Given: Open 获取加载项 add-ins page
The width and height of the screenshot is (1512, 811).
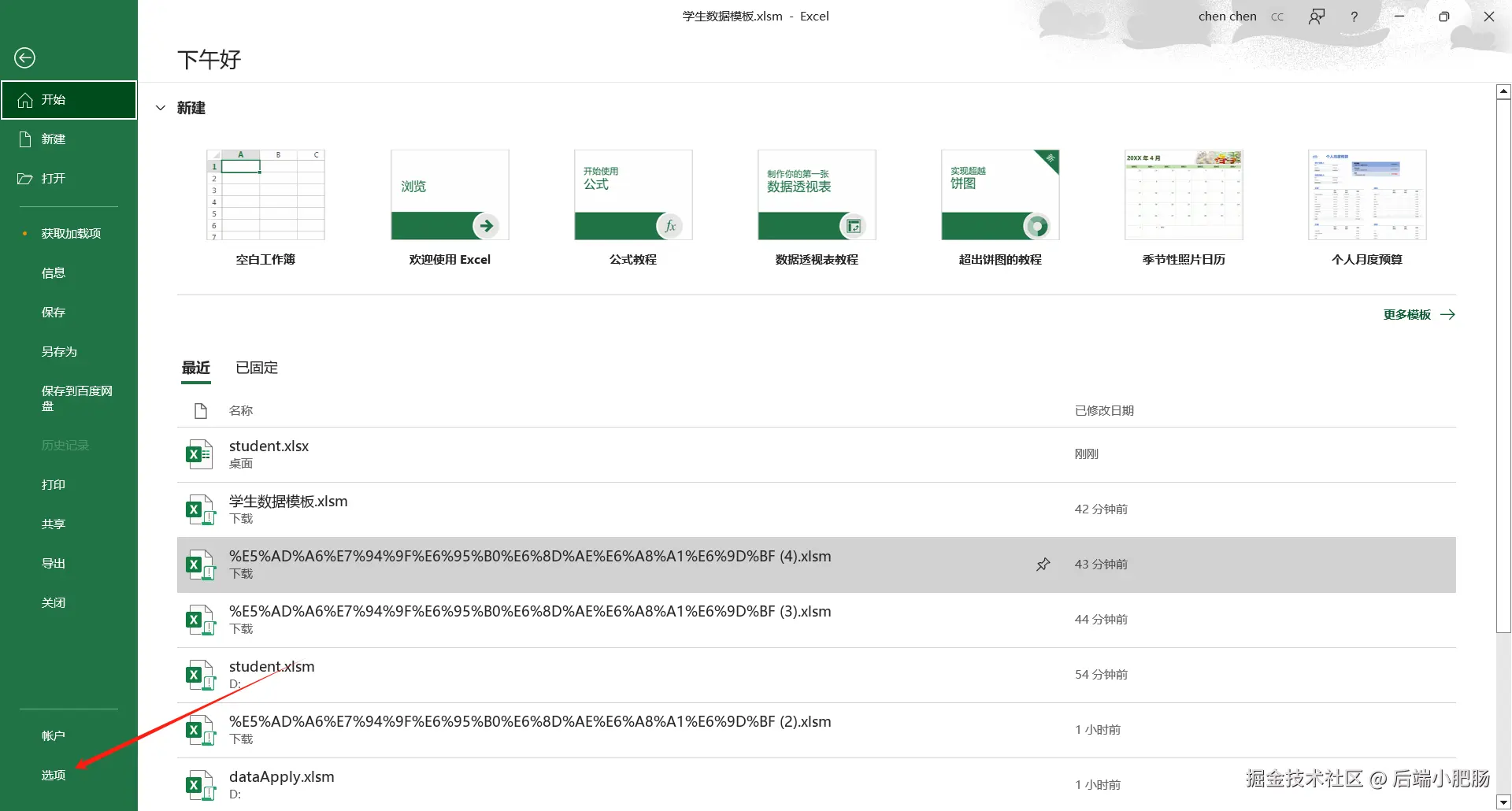Looking at the screenshot, I should click(69, 234).
